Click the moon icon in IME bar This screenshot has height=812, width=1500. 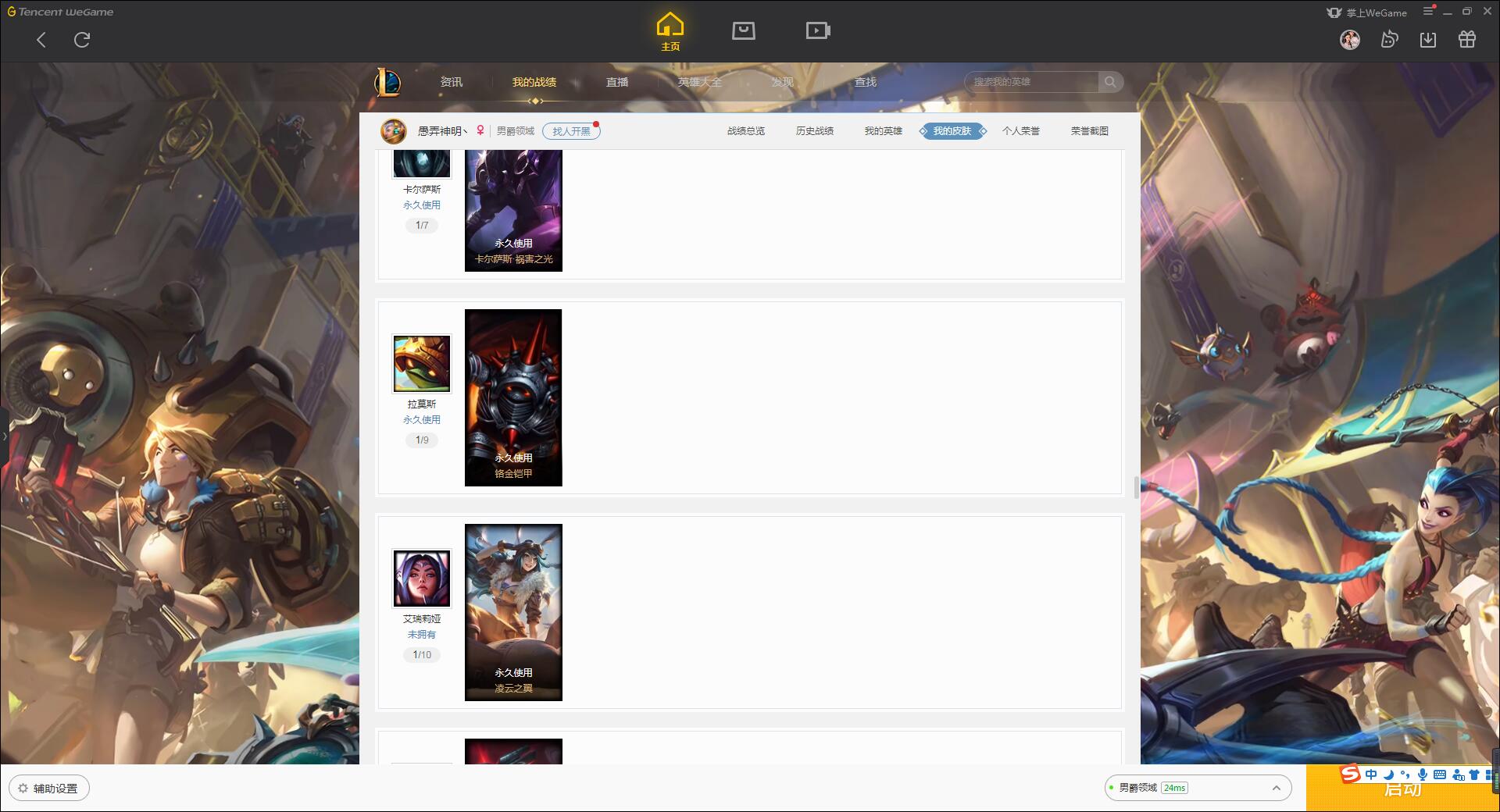click(x=1388, y=775)
